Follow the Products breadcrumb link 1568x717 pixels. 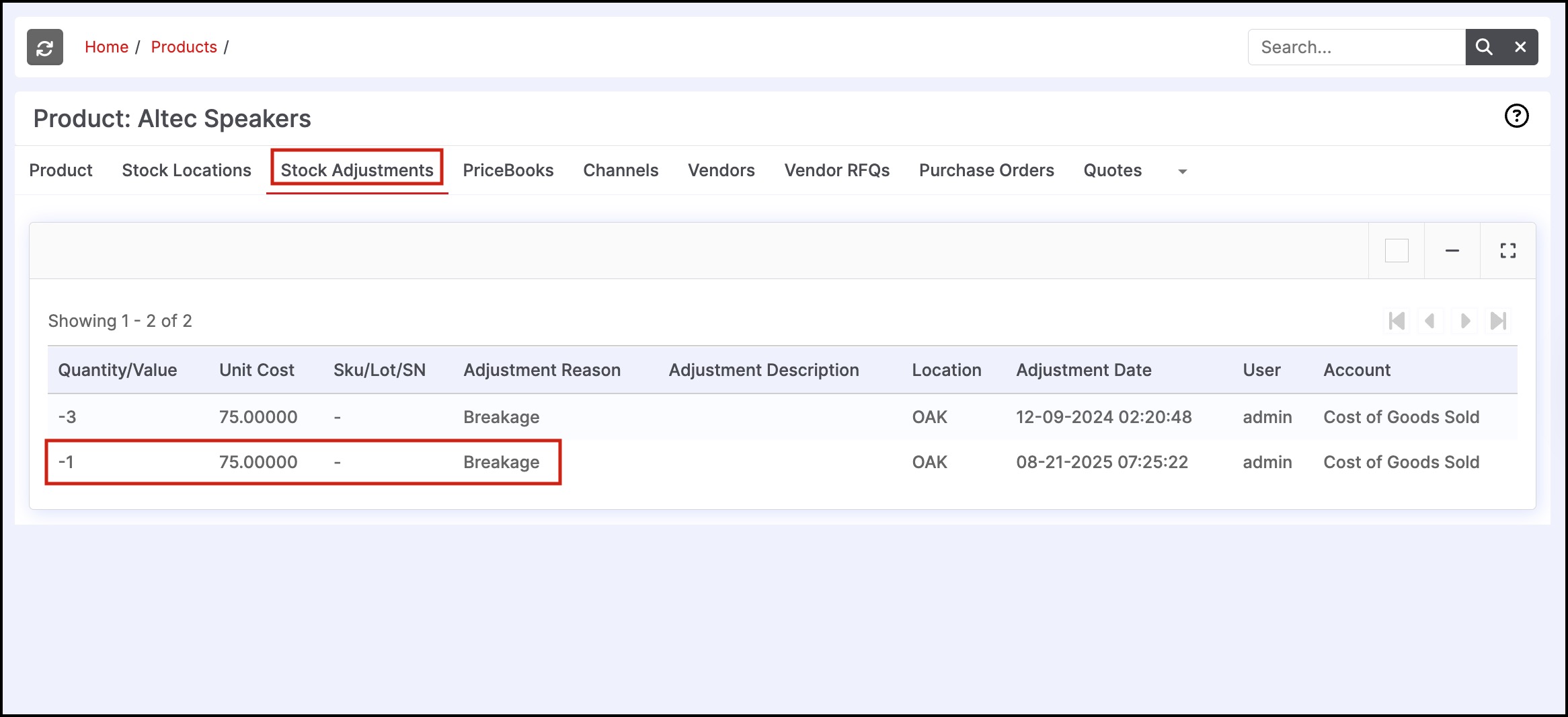coord(184,47)
